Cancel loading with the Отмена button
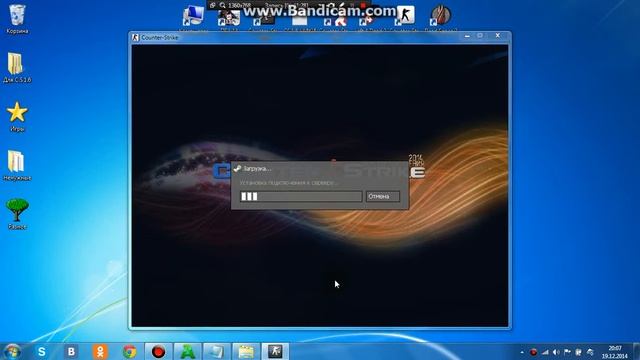 point(382,196)
